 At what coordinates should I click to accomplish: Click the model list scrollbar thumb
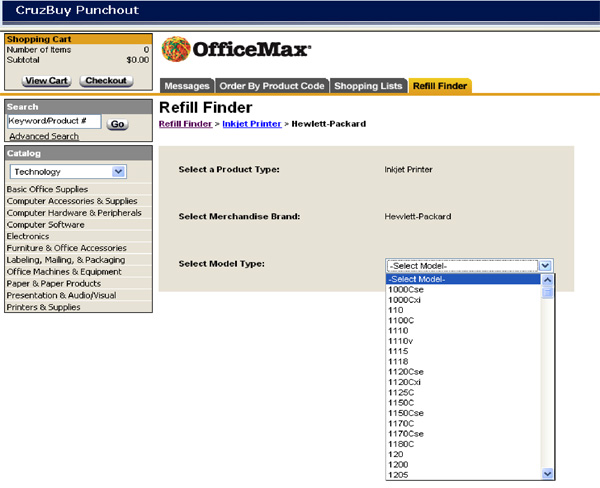[548, 292]
